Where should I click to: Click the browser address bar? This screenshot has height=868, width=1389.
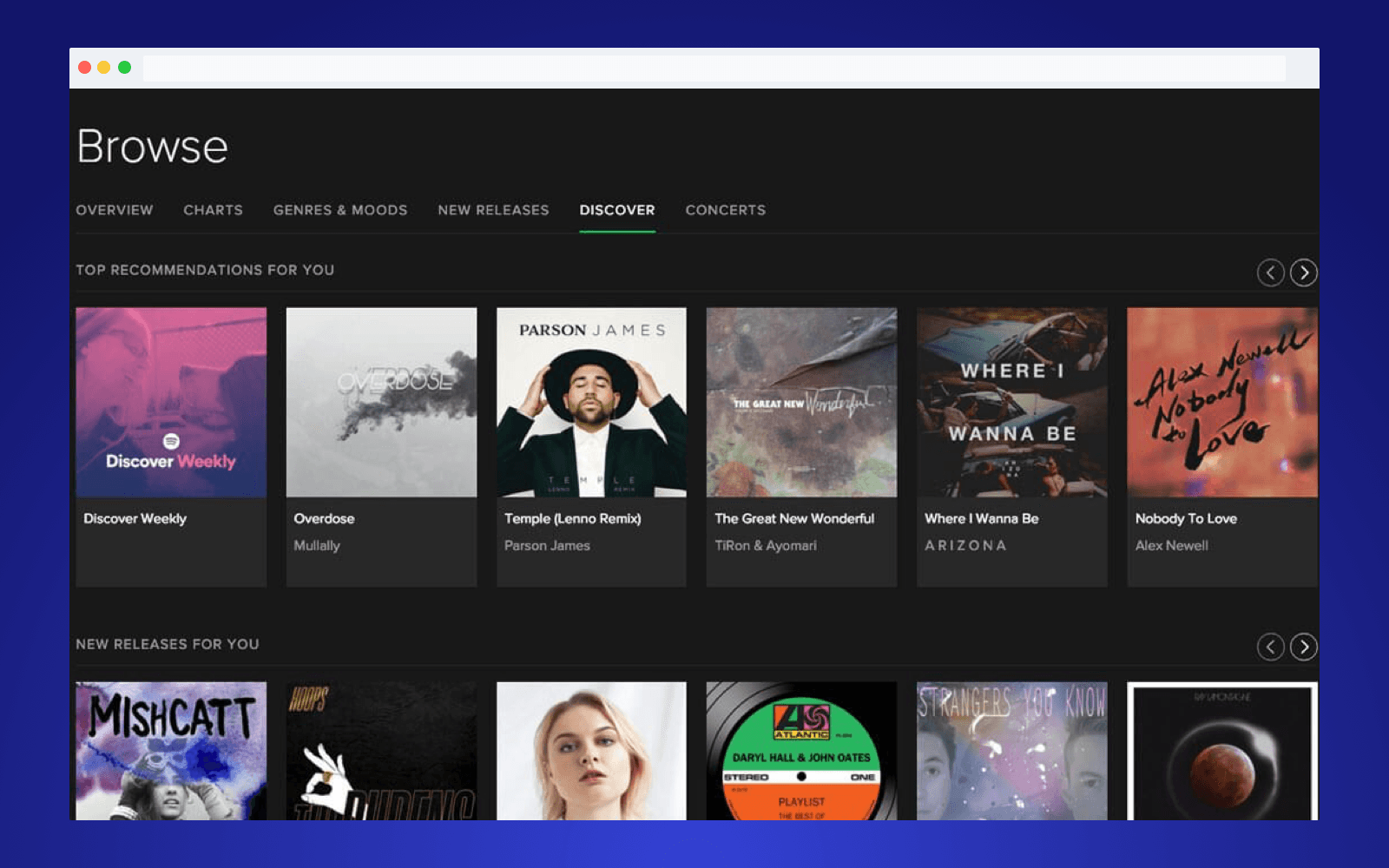[714, 68]
